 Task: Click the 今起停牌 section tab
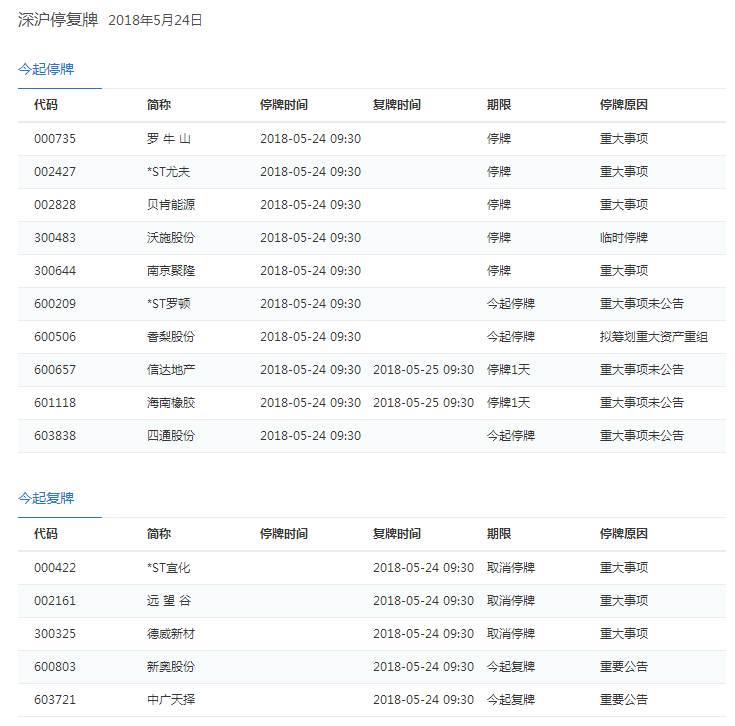pos(46,69)
